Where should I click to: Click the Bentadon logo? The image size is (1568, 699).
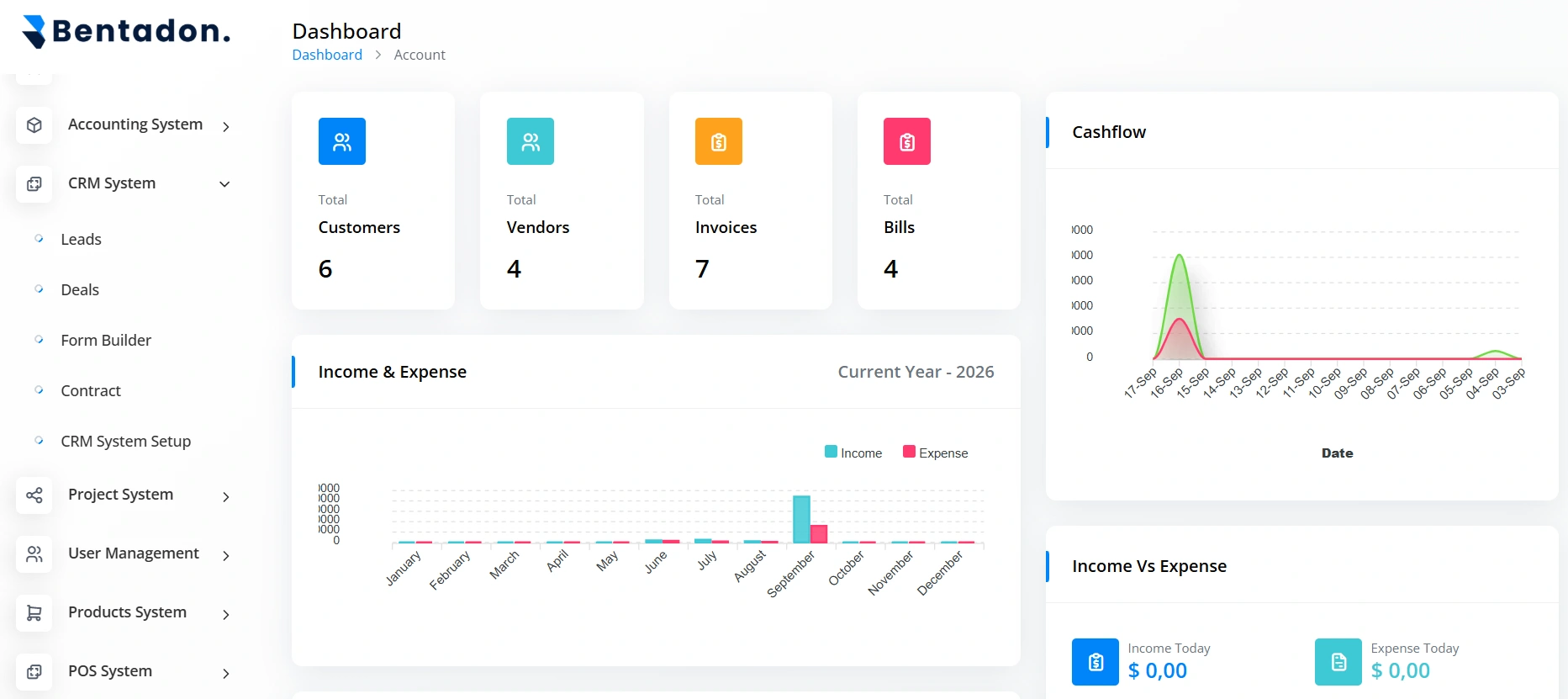tap(125, 31)
